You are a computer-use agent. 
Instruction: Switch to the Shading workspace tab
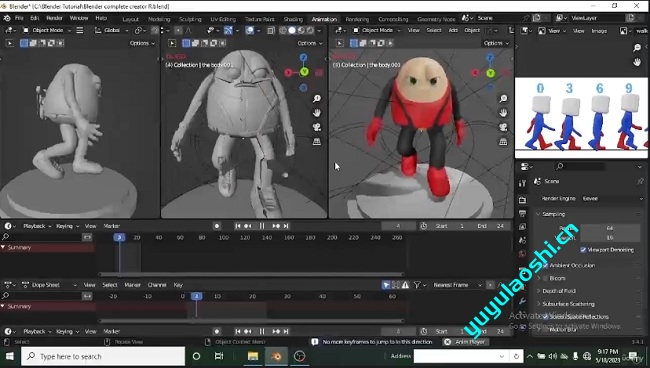click(x=293, y=19)
